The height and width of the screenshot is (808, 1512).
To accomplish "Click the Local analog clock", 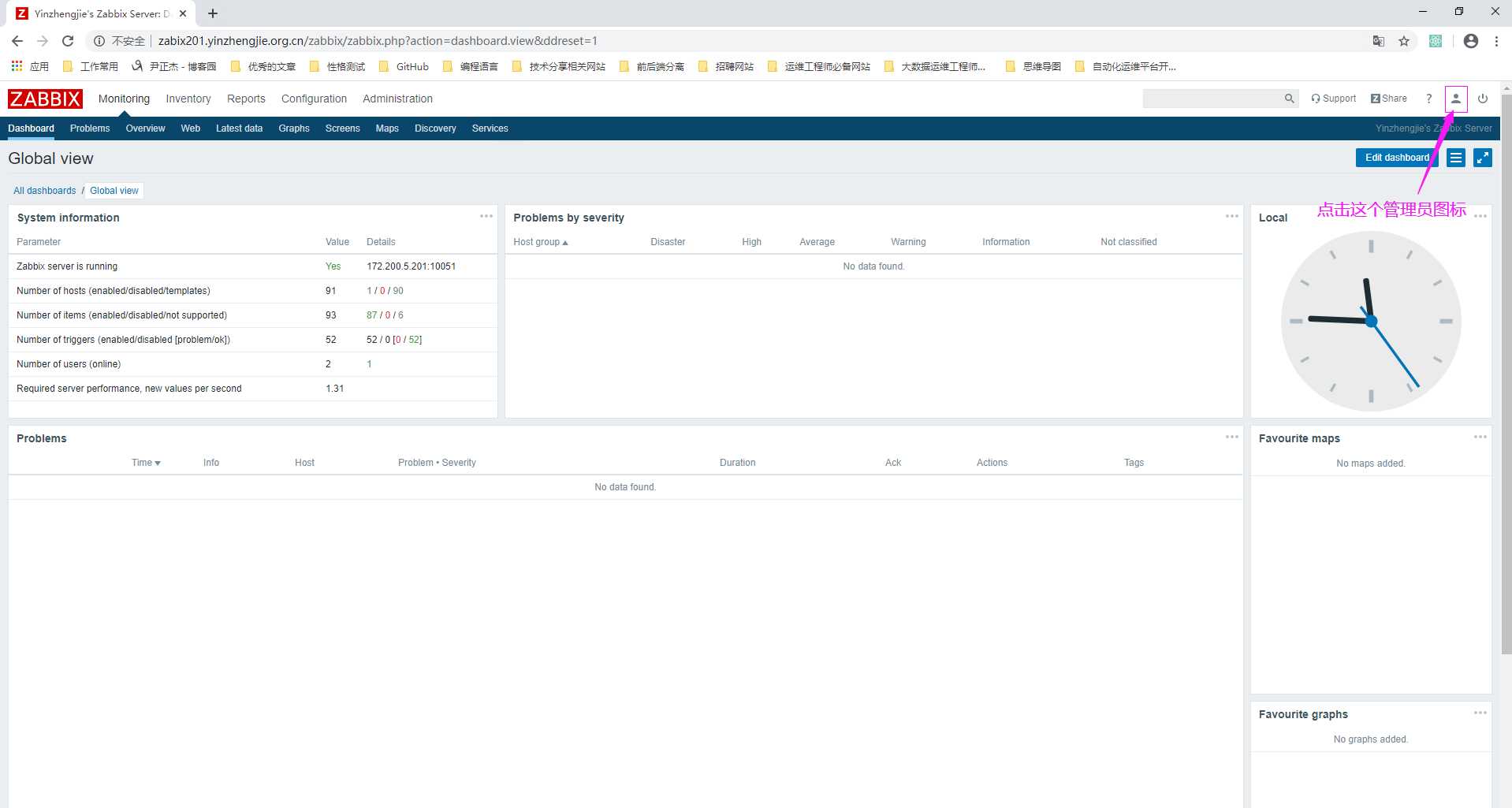I will click(x=1371, y=321).
